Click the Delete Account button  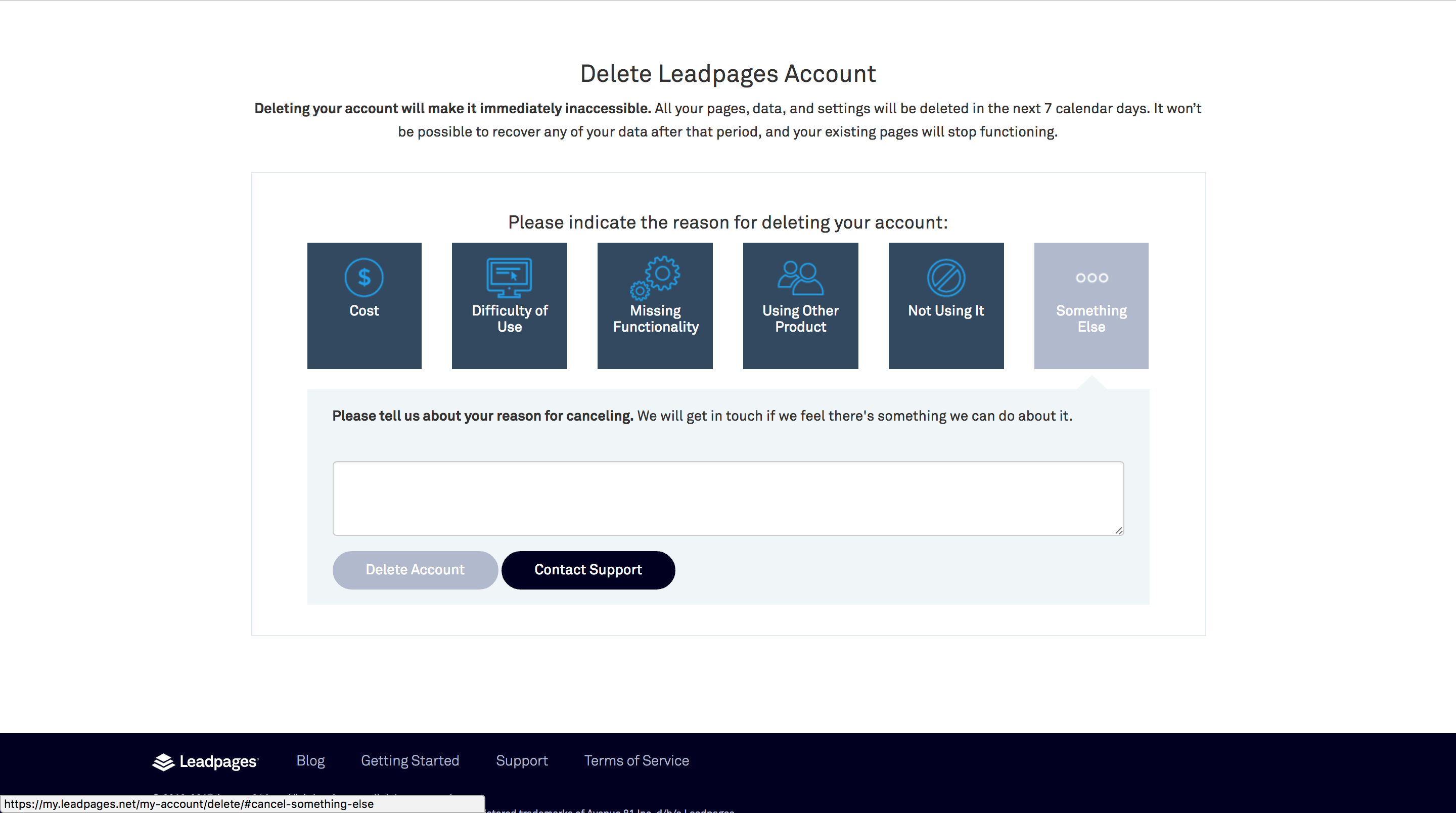click(415, 570)
